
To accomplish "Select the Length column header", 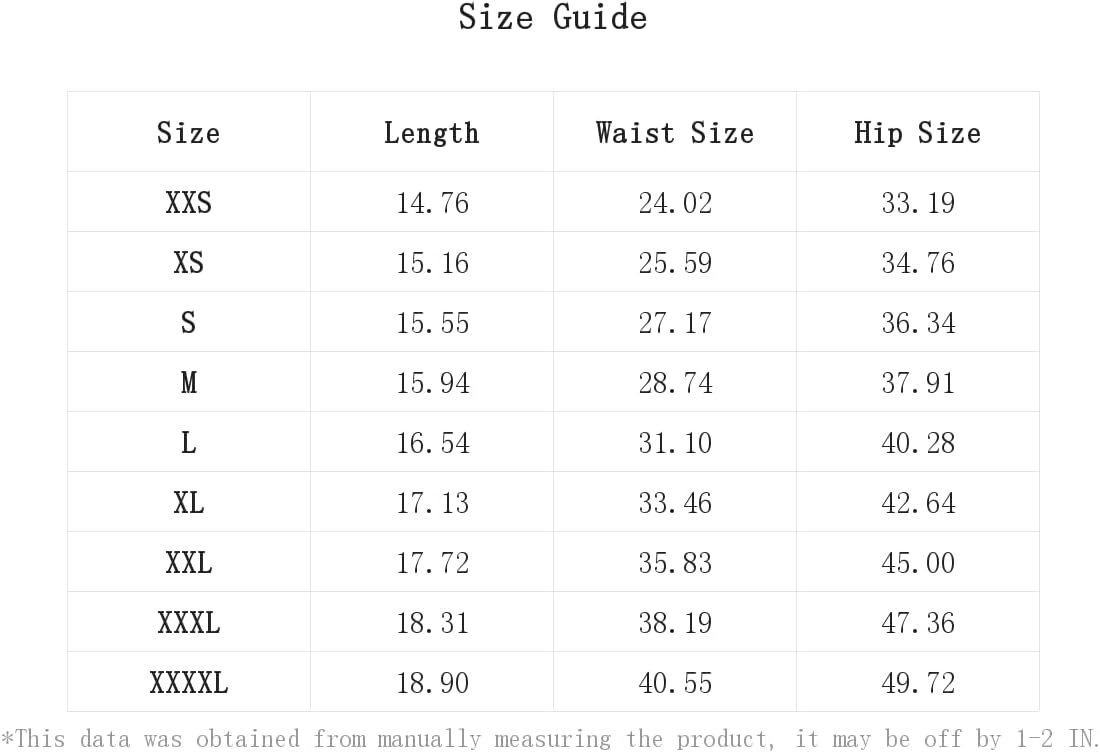I will 431,133.
